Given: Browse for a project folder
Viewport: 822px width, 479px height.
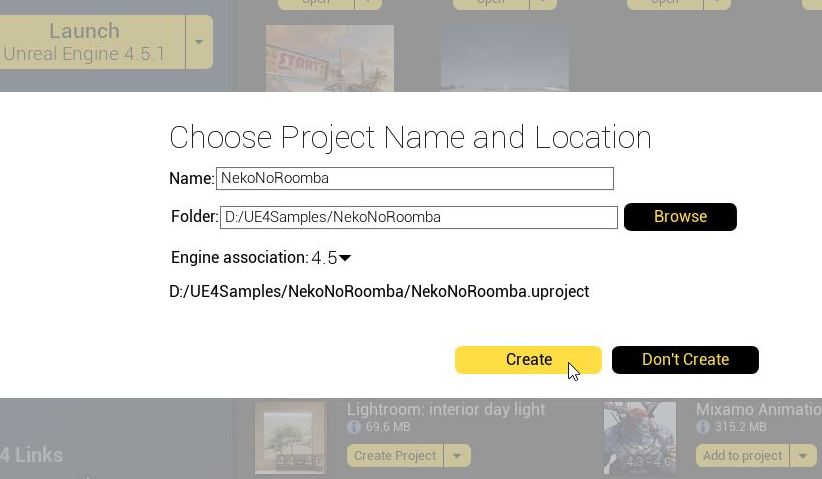Looking at the screenshot, I should (x=680, y=216).
